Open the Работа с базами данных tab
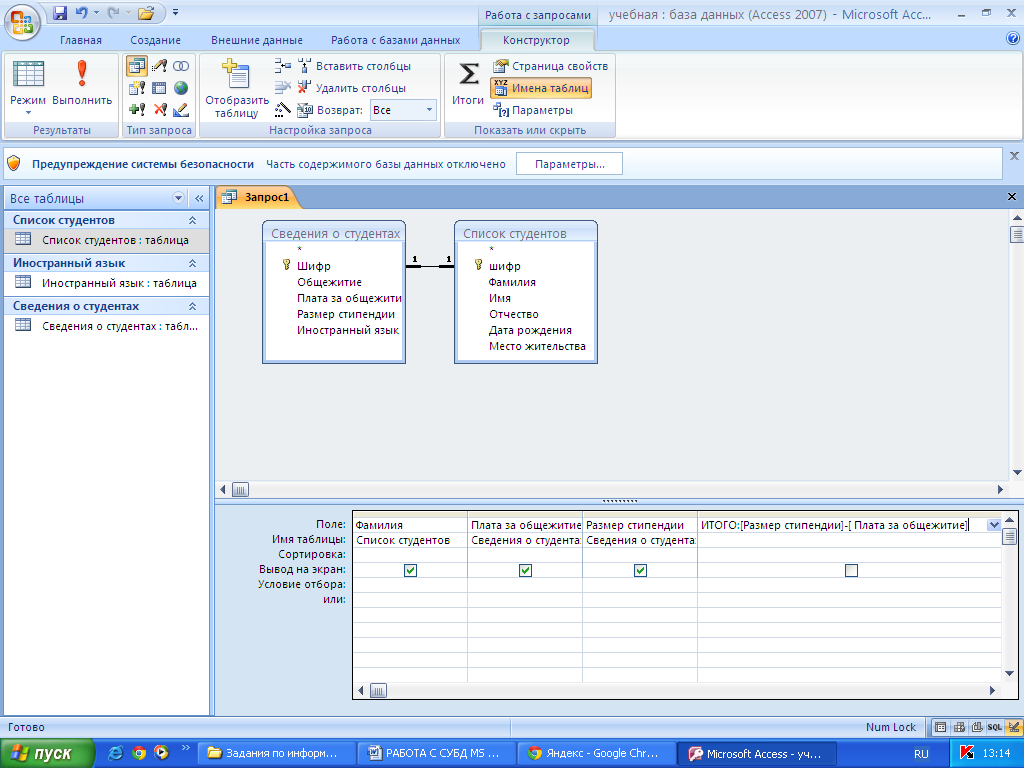 [395, 40]
